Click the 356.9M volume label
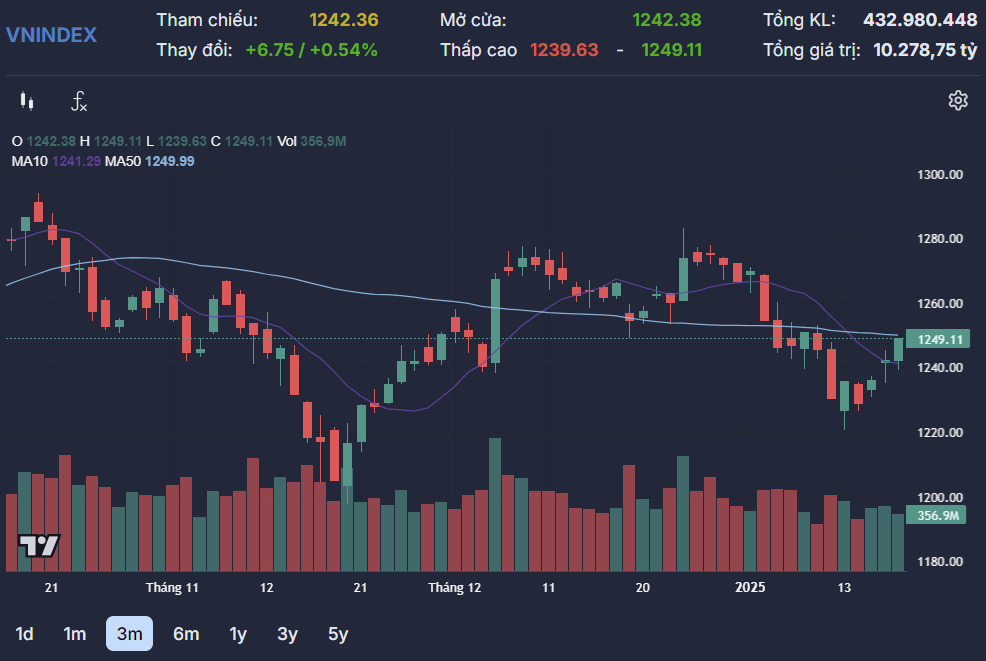The width and height of the screenshot is (986, 661). click(936, 515)
